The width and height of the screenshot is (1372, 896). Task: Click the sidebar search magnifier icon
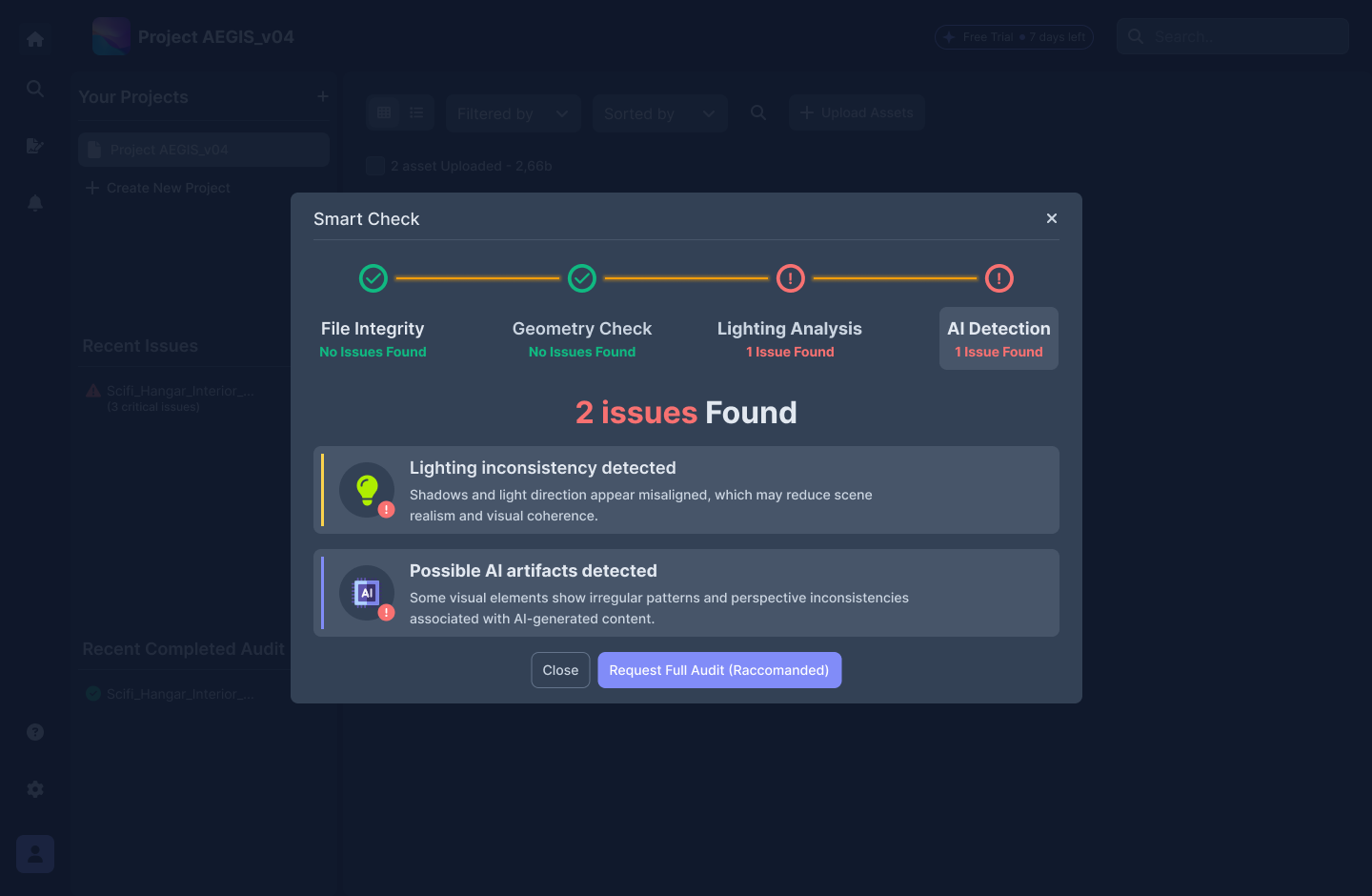[x=35, y=89]
